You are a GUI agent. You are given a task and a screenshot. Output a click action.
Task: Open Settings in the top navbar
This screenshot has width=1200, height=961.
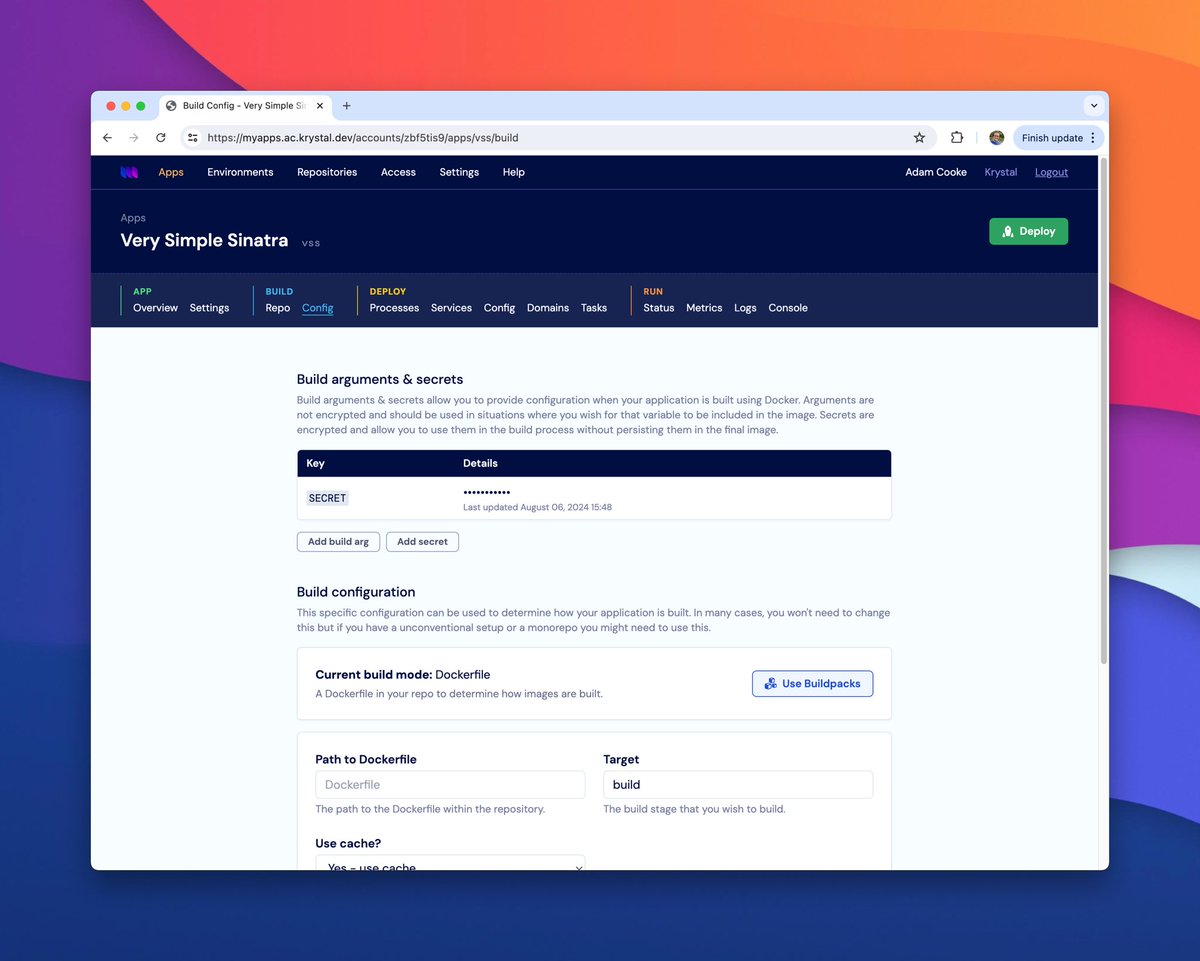(459, 172)
